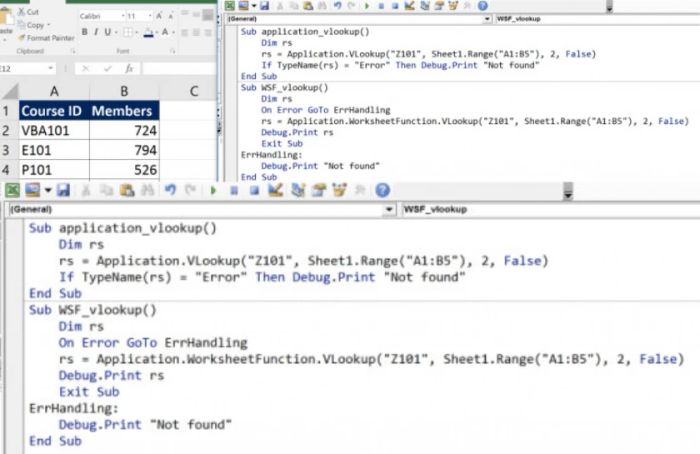
Task: Open Object Browser icon in small upper VBA toolbar
Action: pos(453,5)
